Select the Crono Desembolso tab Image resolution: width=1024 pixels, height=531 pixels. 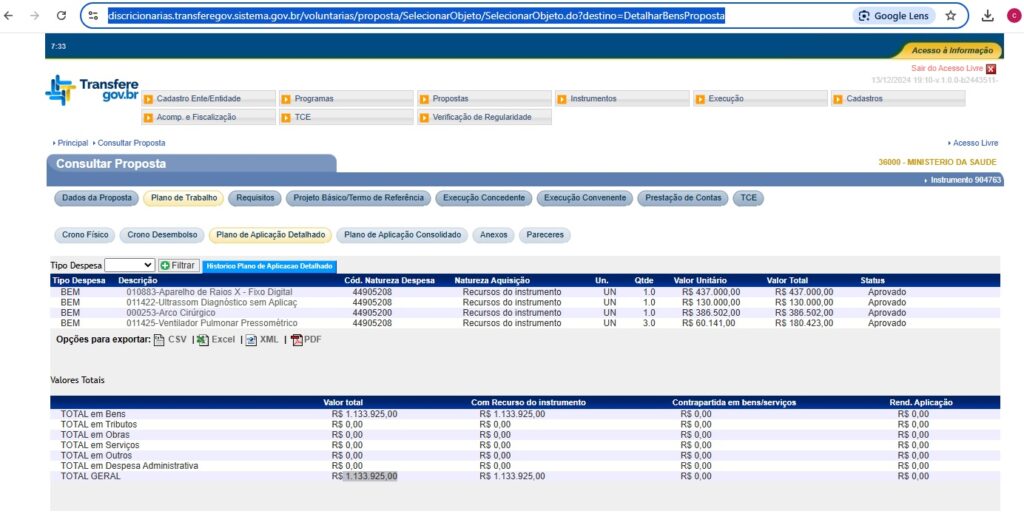tap(162, 235)
